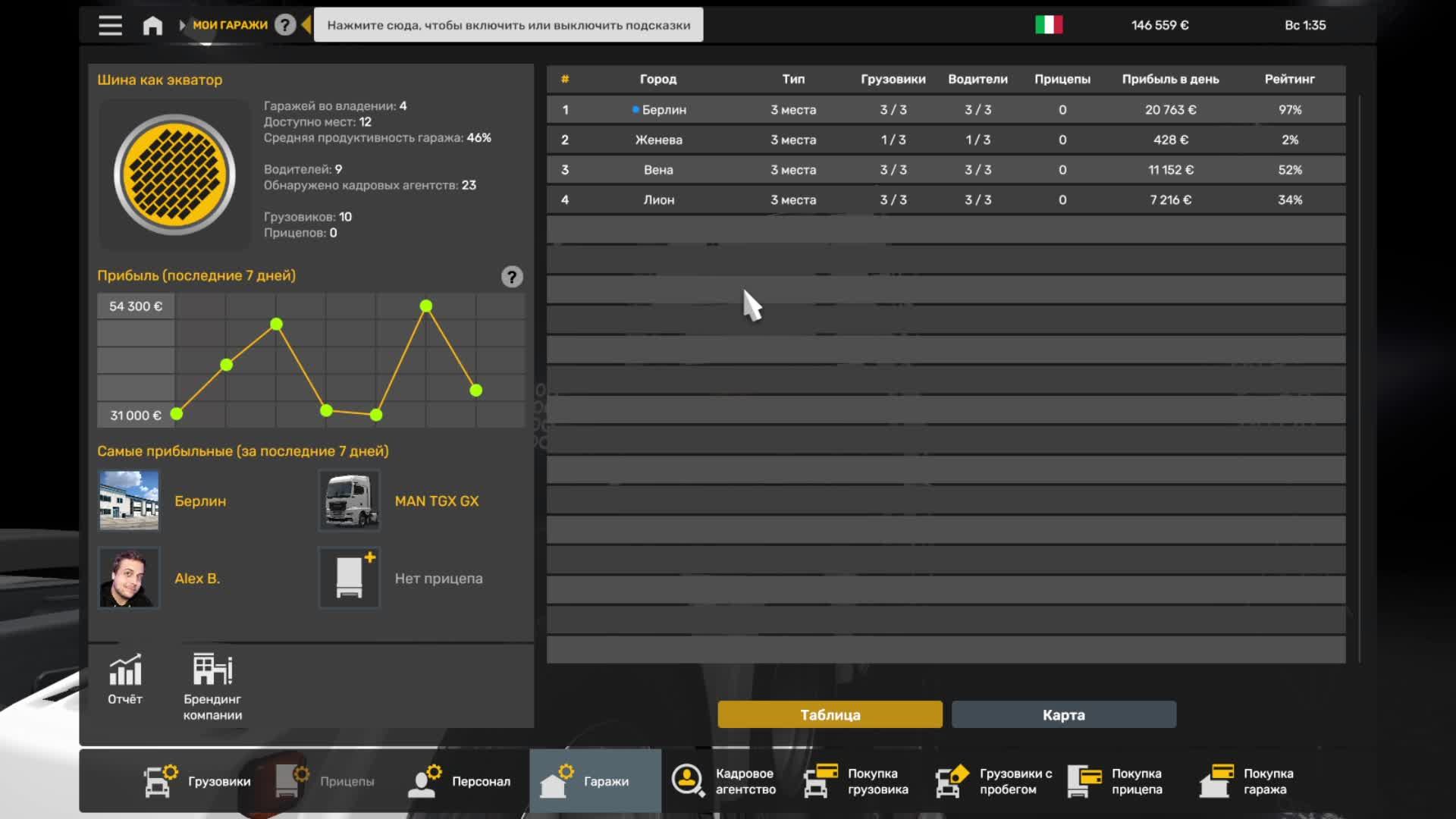Switch to Карта map view

(1063, 714)
